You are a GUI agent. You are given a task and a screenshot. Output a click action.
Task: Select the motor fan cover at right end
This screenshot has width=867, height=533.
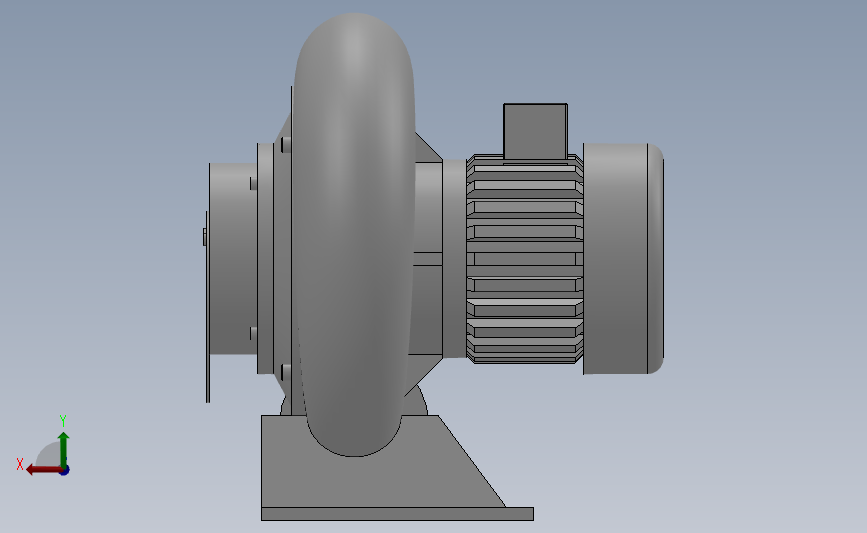[623, 259]
